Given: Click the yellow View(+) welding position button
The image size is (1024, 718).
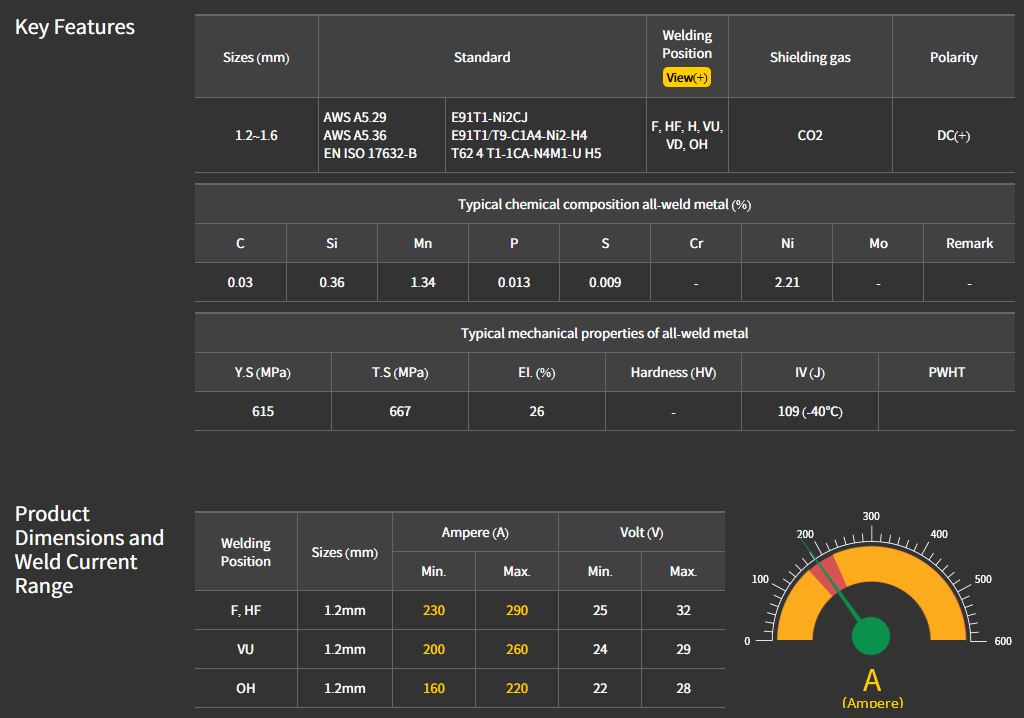Looking at the screenshot, I should coord(686,78).
